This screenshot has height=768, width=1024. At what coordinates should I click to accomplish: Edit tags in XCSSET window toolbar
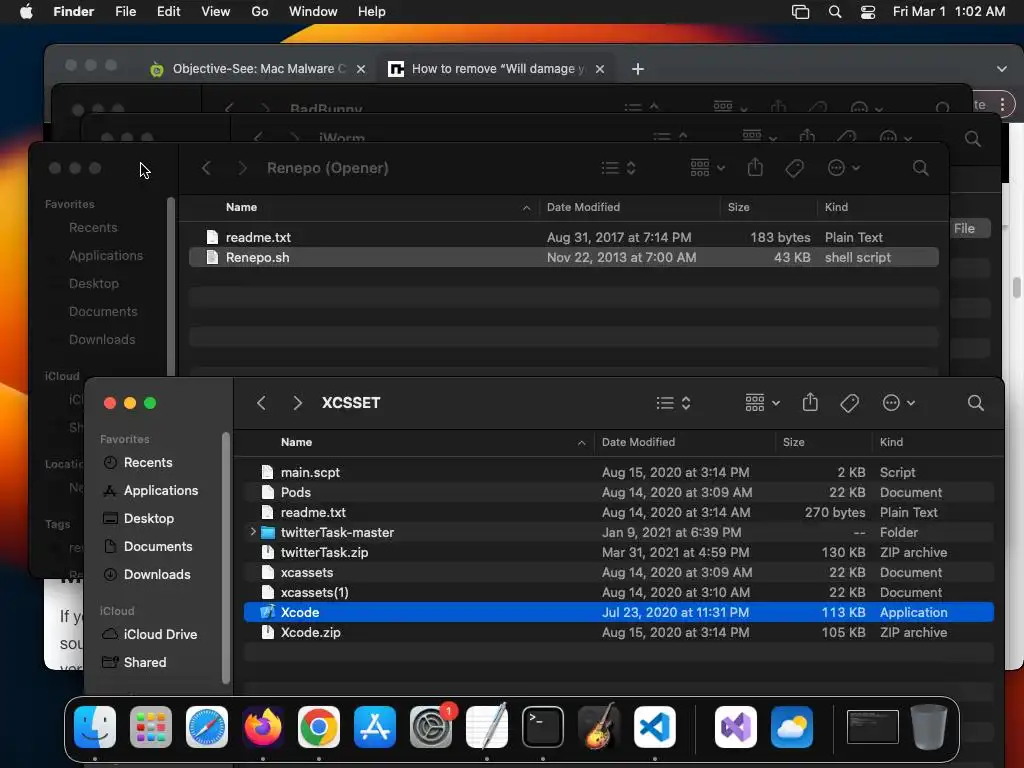coord(849,403)
